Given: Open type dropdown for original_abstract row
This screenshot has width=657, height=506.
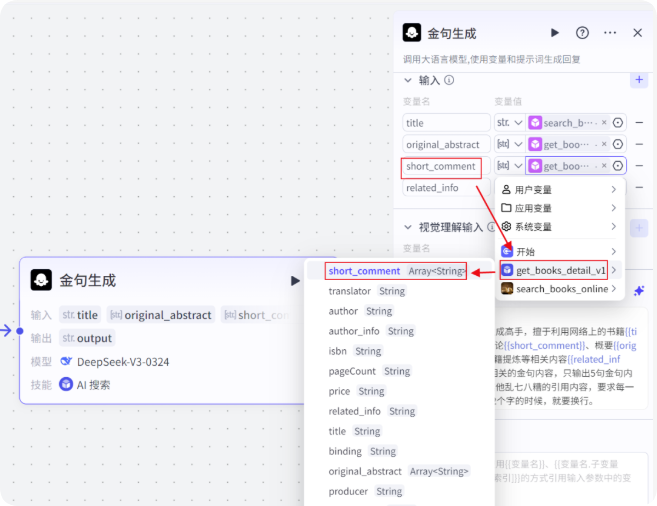Looking at the screenshot, I should [510, 145].
